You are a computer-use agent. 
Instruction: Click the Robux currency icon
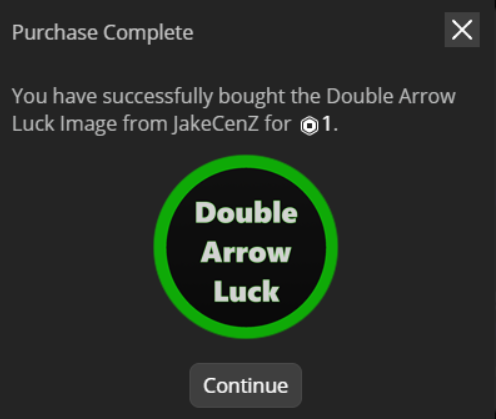point(309,126)
